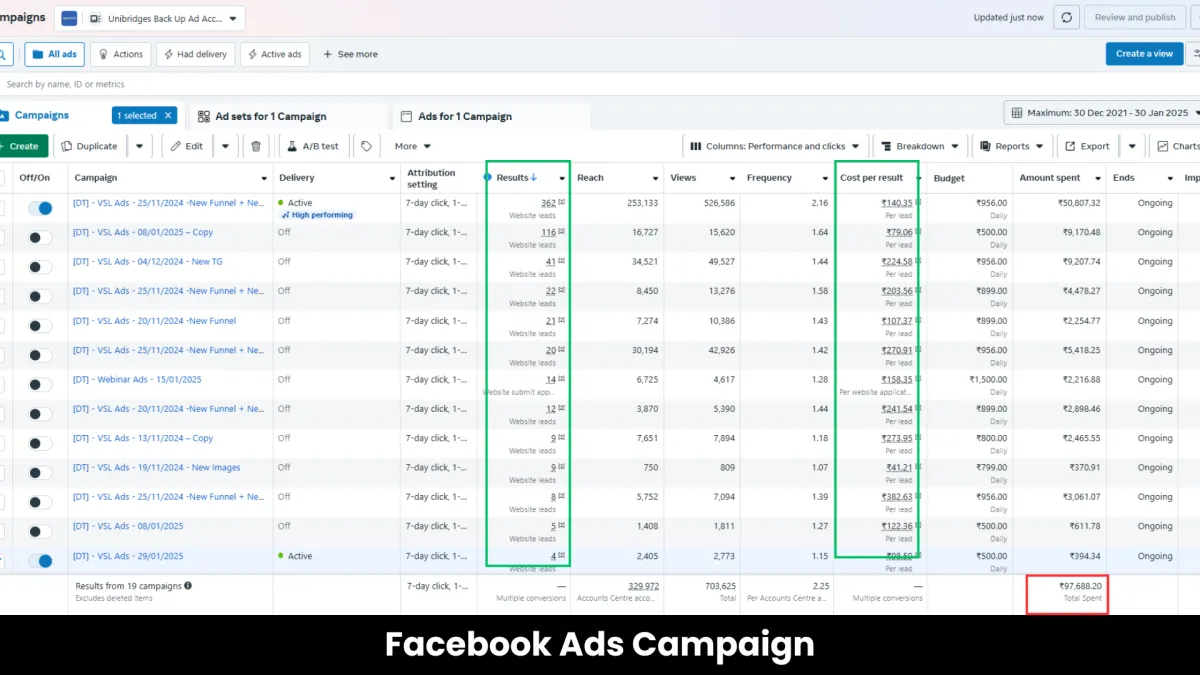
Task: Click the info icon near Results from 19 campaigns
Action: (x=188, y=586)
